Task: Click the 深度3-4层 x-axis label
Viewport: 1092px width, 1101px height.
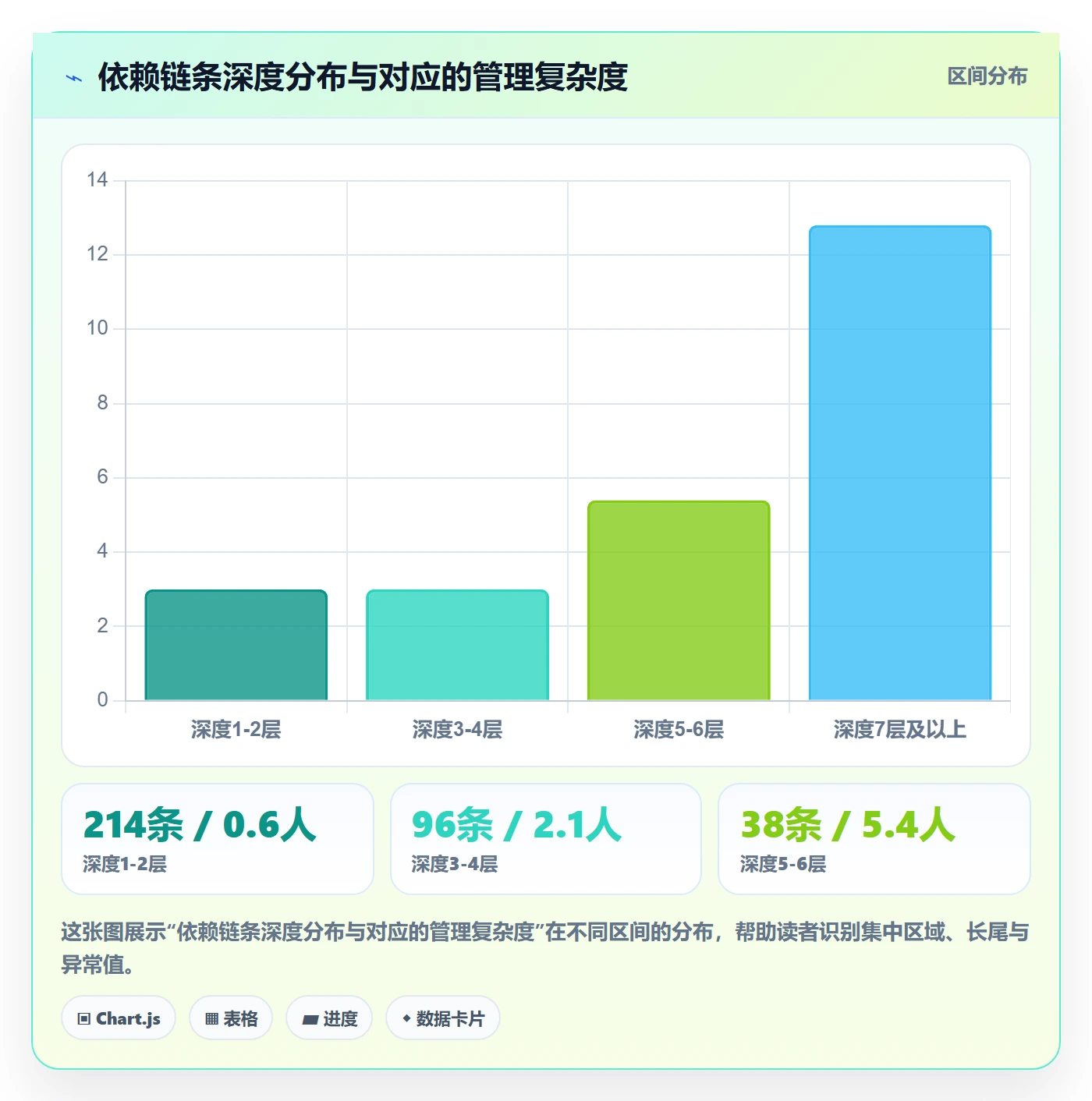Action: pyautogui.click(x=458, y=730)
